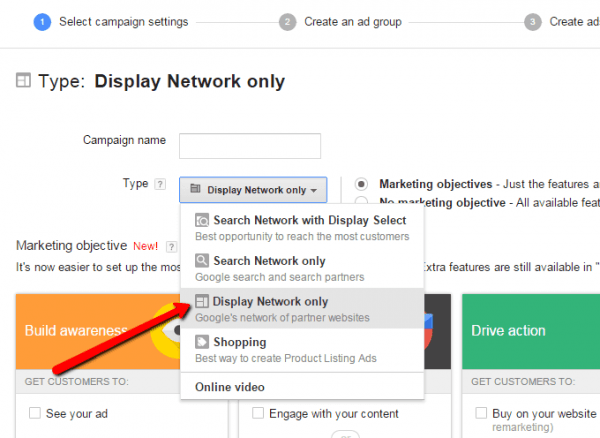Click the Buy on your website label
Screen dimensions: 600x438
tap(544, 414)
